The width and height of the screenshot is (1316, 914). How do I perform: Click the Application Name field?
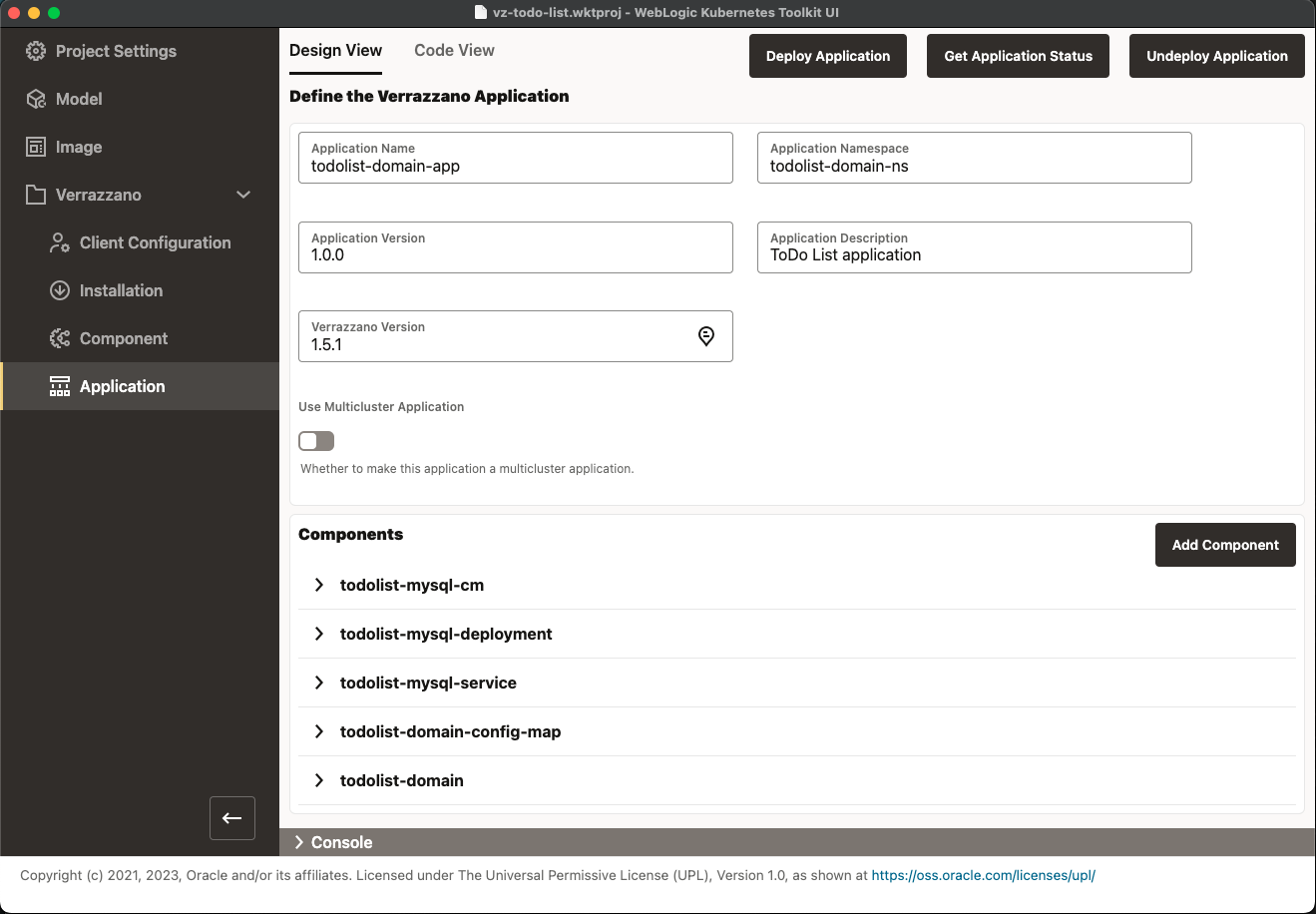516,158
